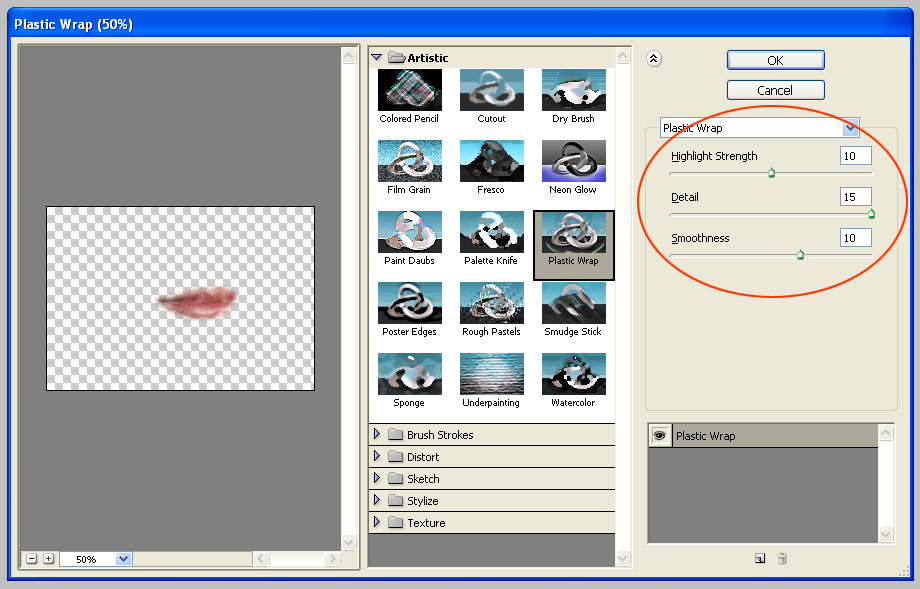Select the Neon Glow filter
Screen dimensions: 920x589
[573, 160]
